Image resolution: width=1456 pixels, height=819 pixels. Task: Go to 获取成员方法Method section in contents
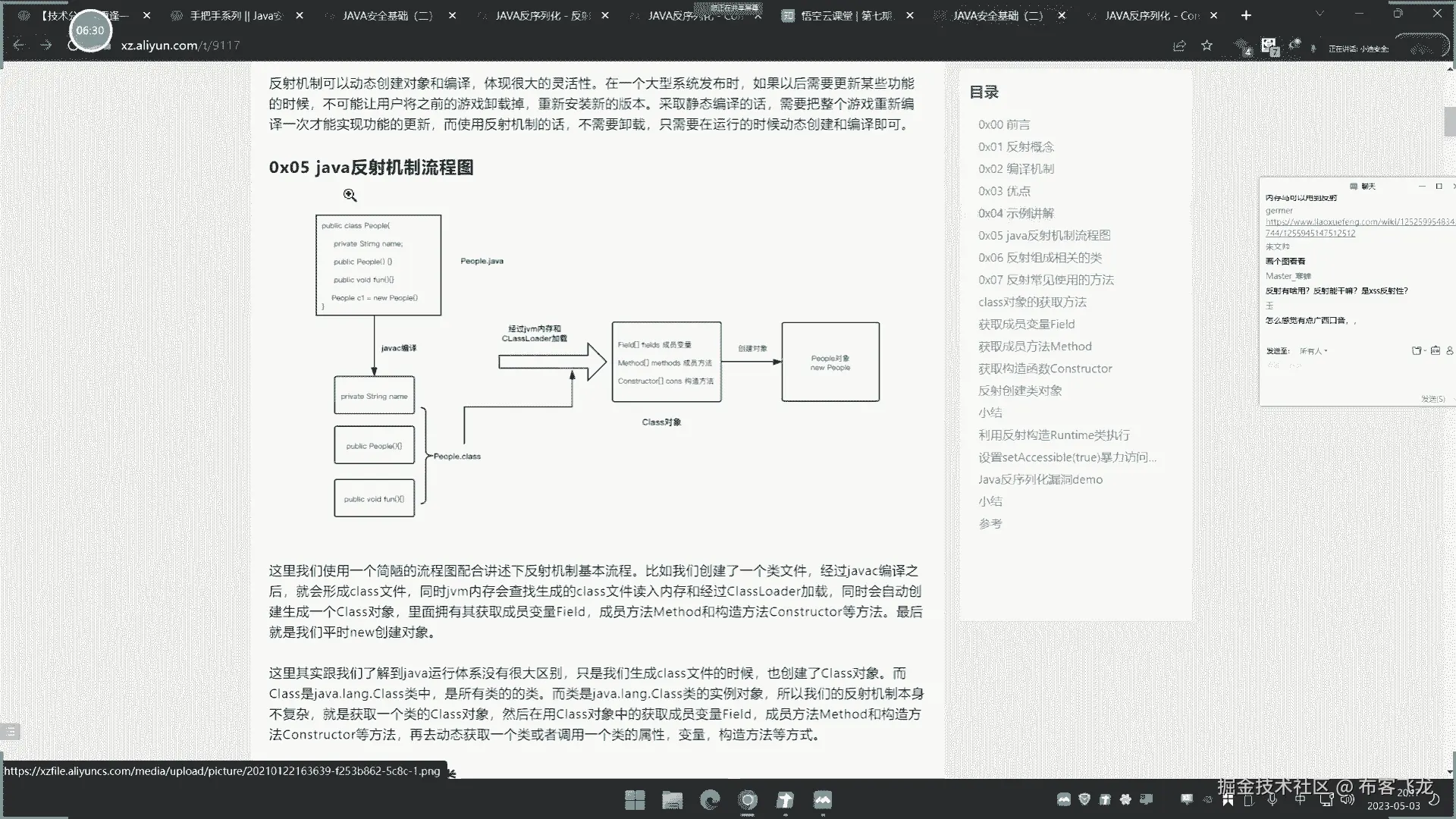click(x=1034, y=347)
